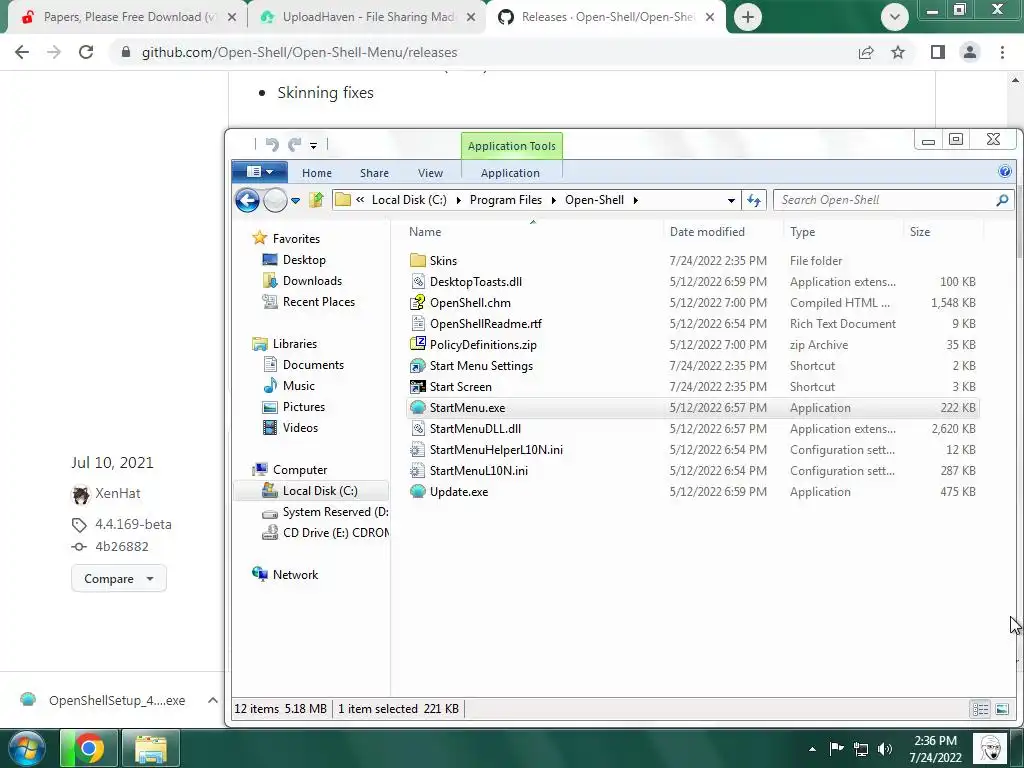Select StartMenu.exe application file

tap(692, 408)
